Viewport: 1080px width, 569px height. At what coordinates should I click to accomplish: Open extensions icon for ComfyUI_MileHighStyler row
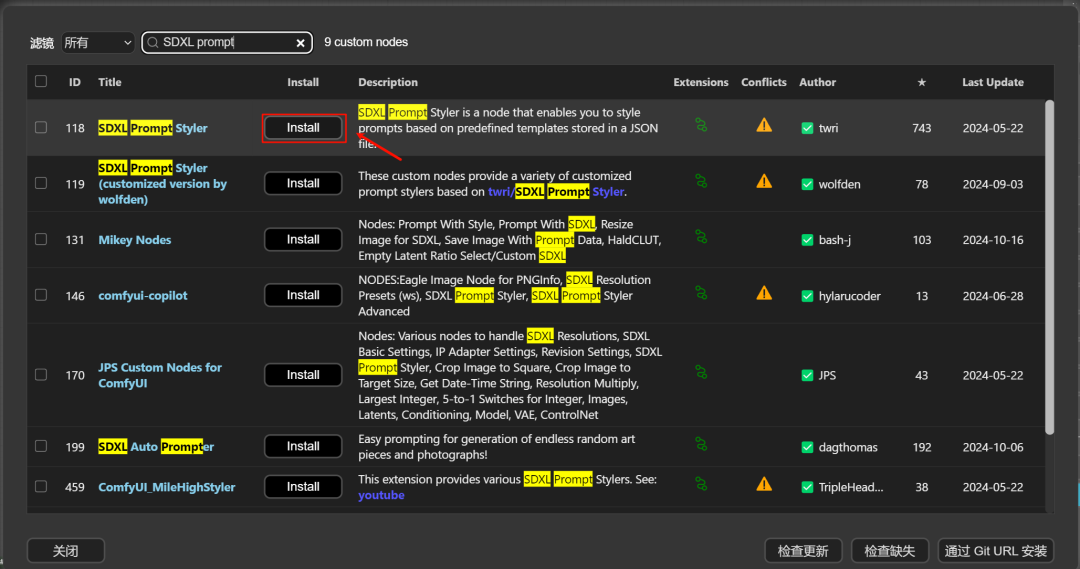click(x=700, y=484)
